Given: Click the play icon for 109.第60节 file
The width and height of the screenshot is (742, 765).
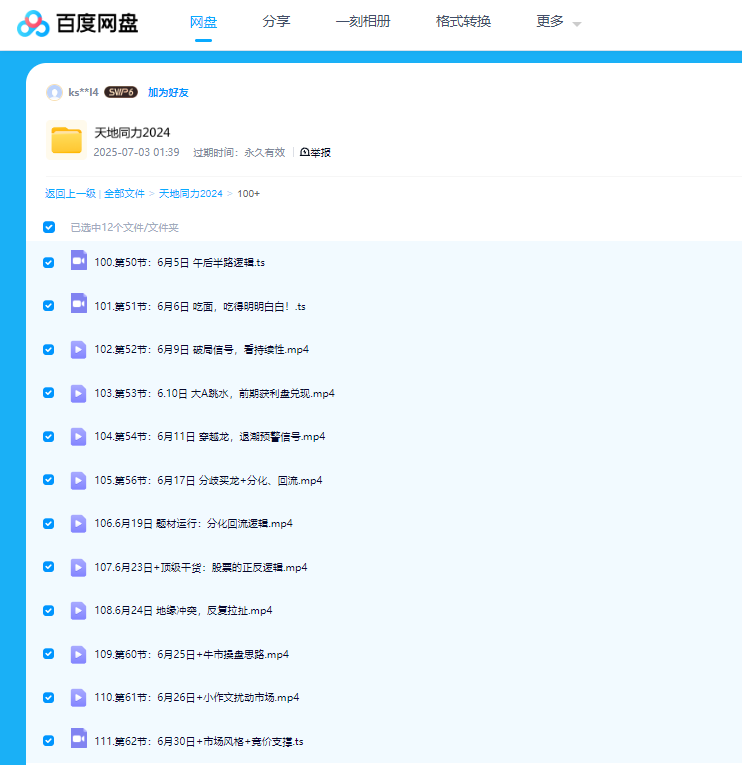Looking at the screenshot, I should [78, 654].
